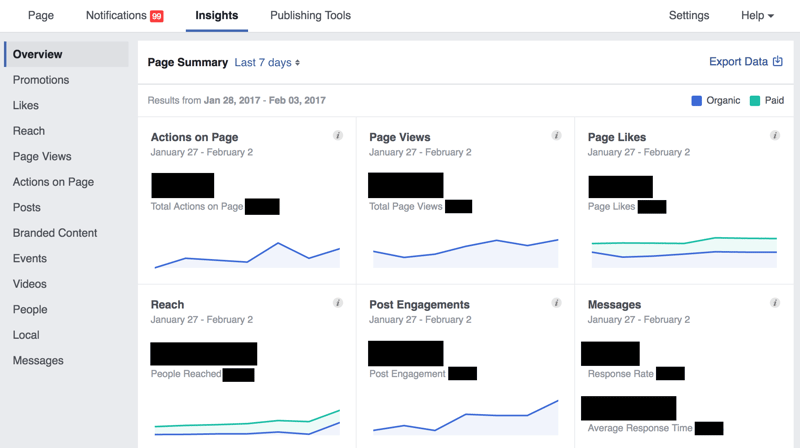This screenshot has width=800, height=448.
Task: Click the blue Organic legend swatch
Action: 697,101
